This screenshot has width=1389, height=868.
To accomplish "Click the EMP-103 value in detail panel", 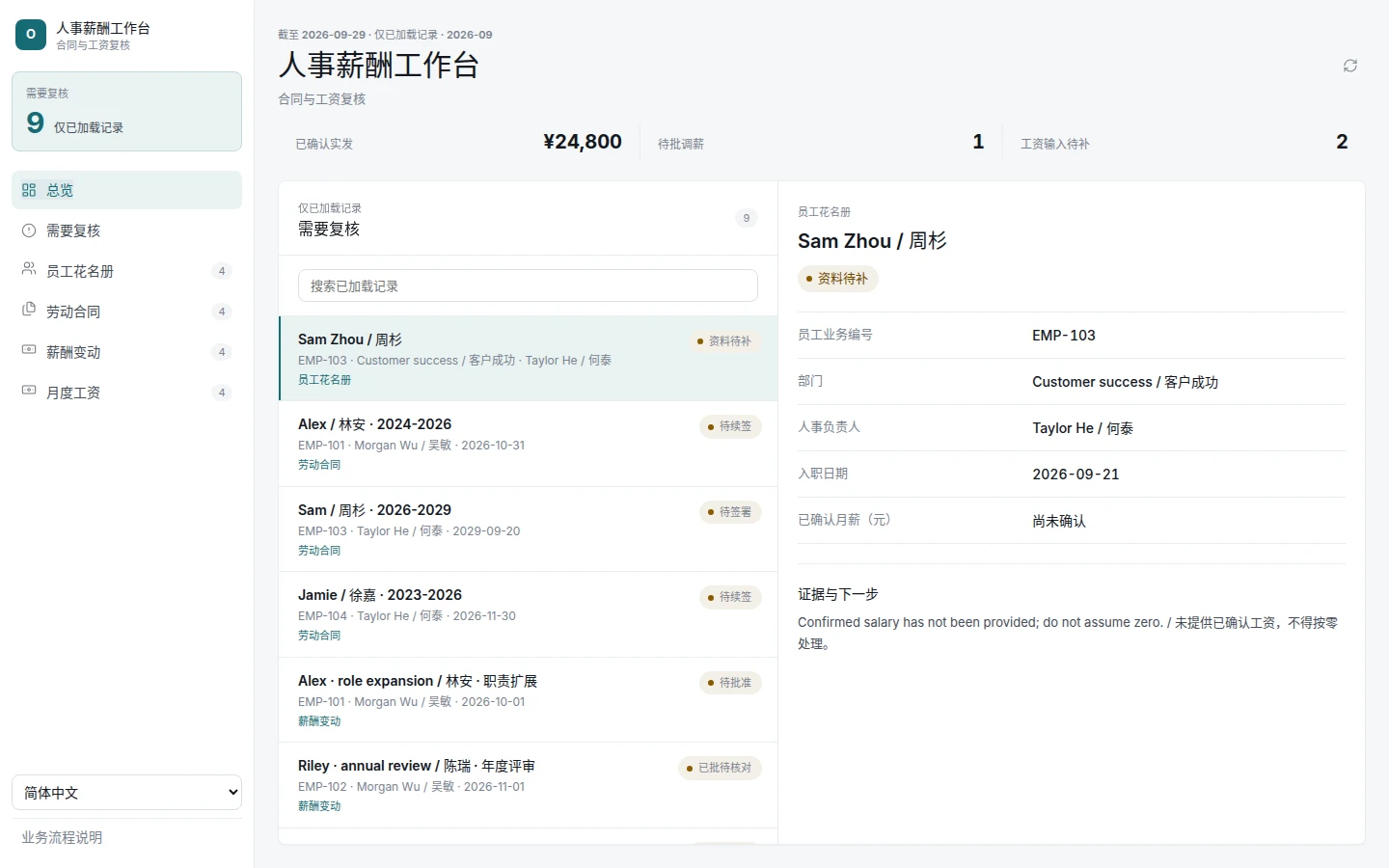I will point(1064,336).
